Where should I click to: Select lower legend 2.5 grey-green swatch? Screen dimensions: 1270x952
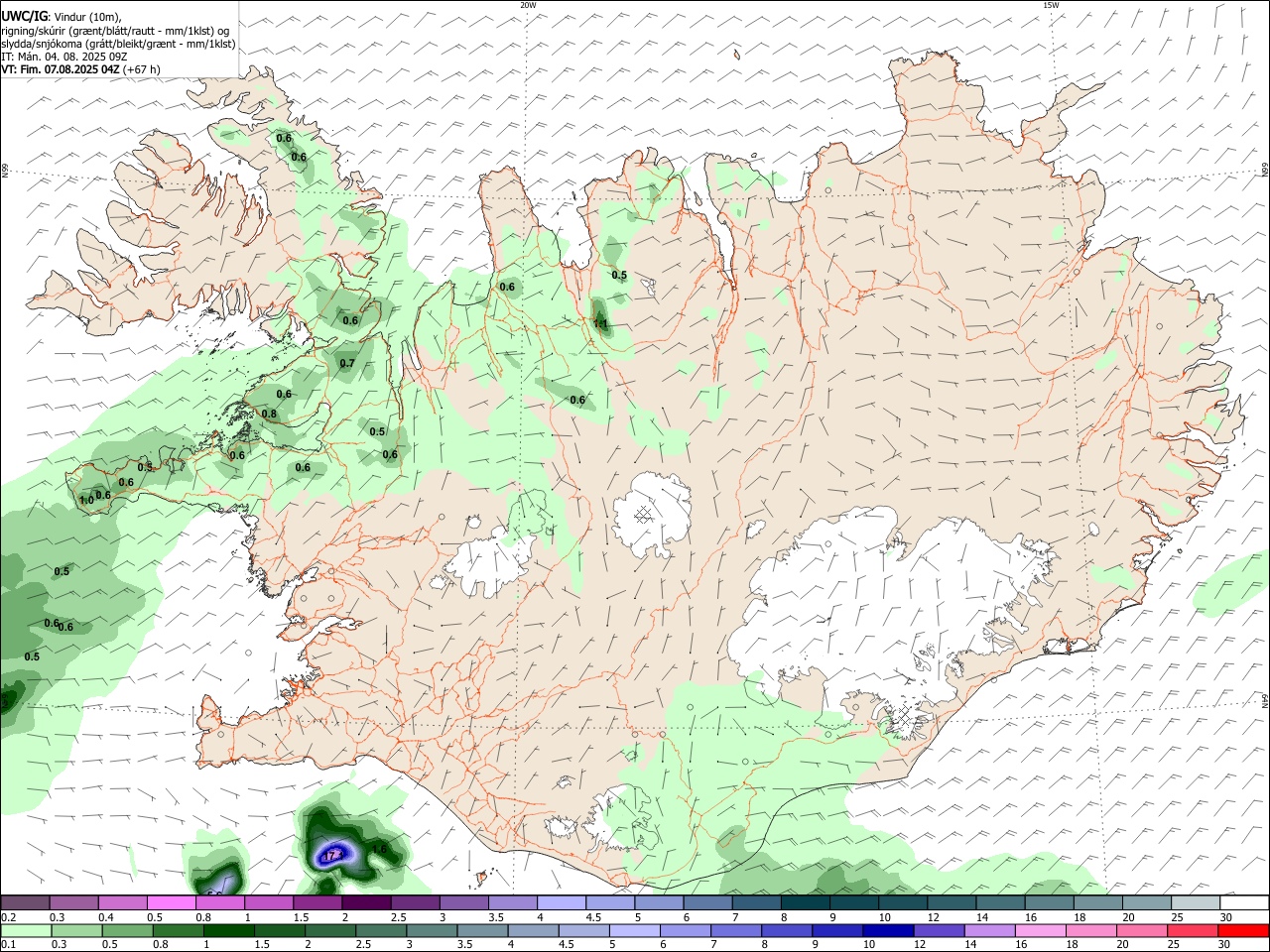point(381,930)
